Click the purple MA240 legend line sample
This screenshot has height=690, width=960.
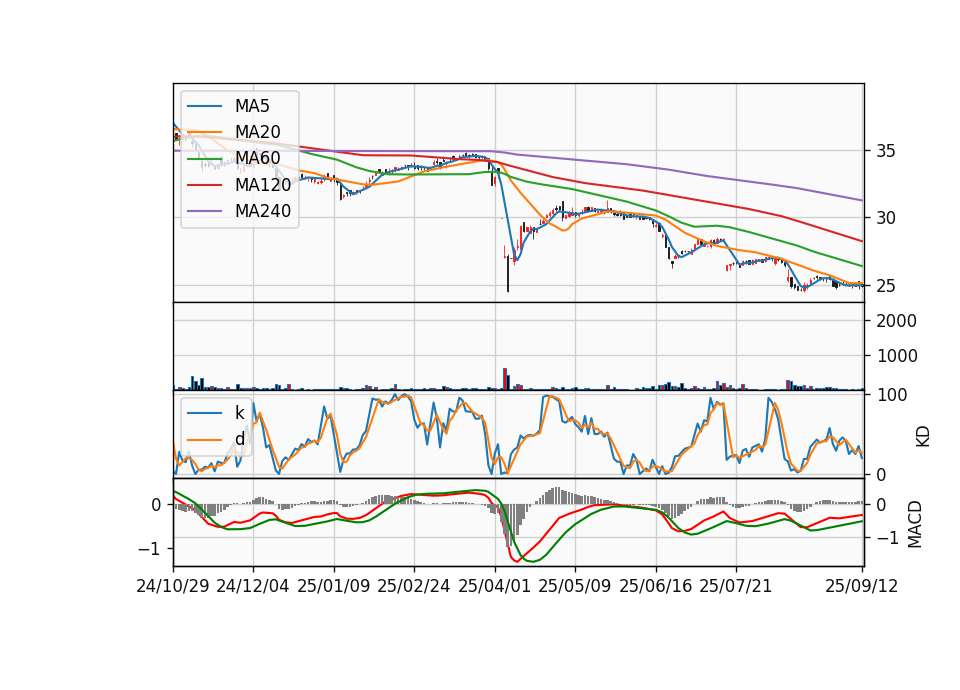tap(204, 211)
